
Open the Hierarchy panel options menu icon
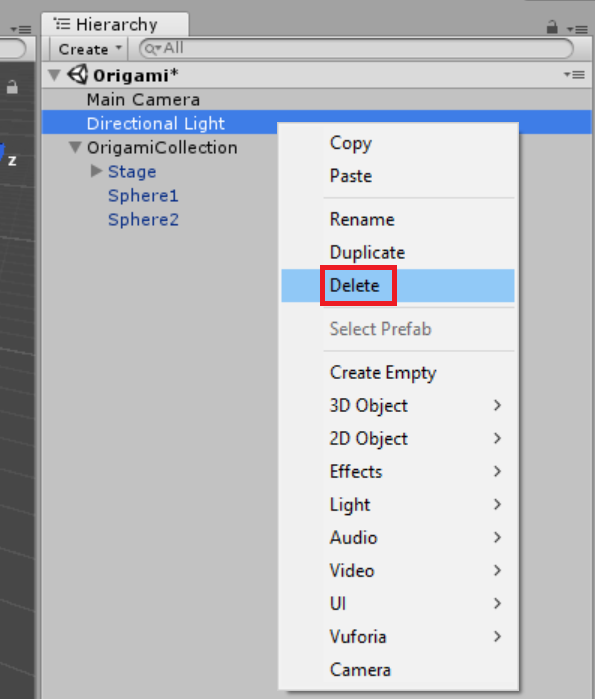[x=577, y=29]
